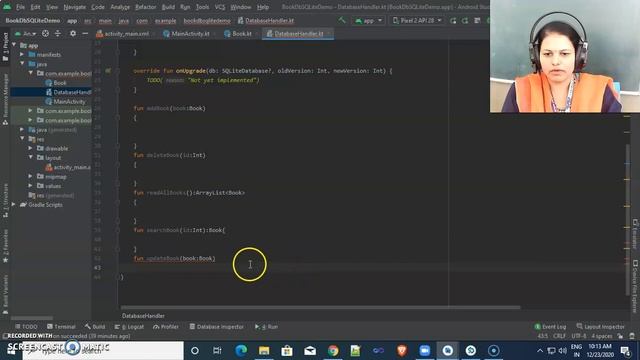Click the apply code changes icon

pyautogui.click(x=465, y=20)
